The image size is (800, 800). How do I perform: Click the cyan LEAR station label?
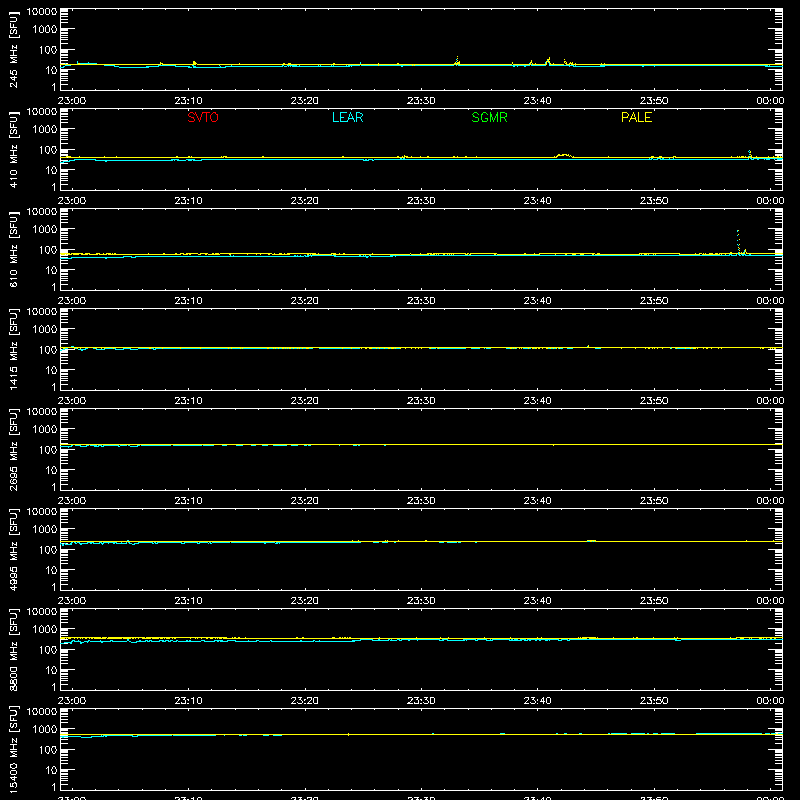pos(347,117)
